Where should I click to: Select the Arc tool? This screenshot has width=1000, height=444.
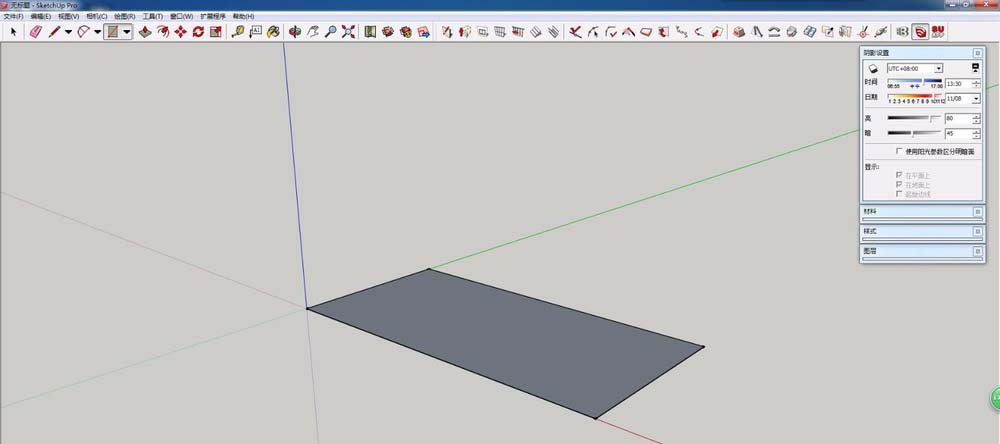(x=84, y=32)
